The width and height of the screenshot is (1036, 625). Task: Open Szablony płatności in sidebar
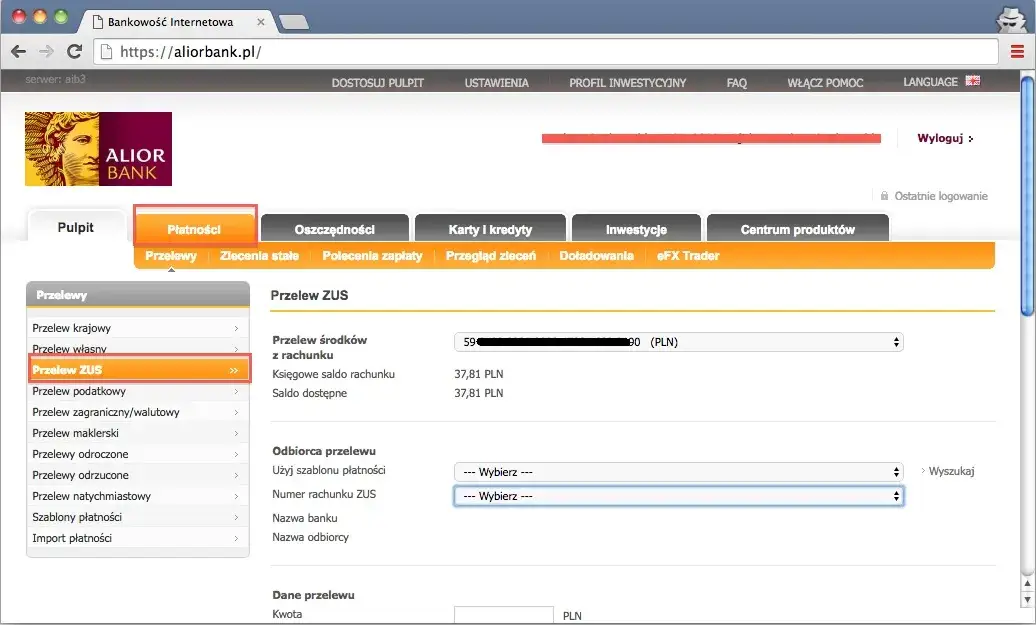point(136,517)
